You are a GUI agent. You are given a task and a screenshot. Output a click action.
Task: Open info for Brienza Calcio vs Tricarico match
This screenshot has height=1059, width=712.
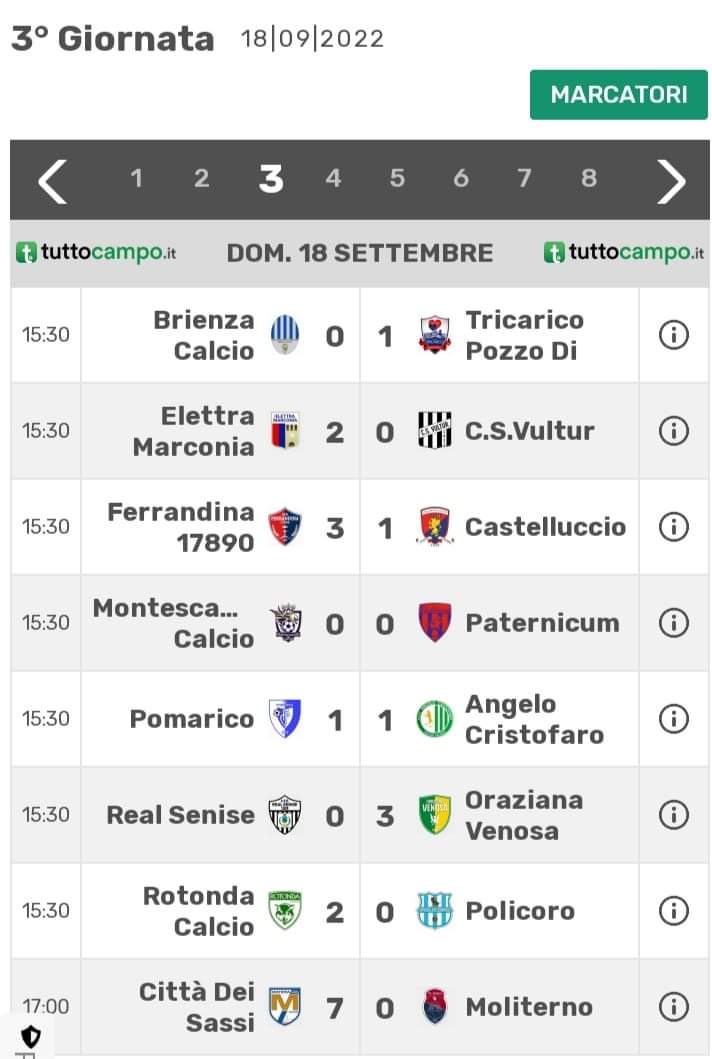(673, 334)
